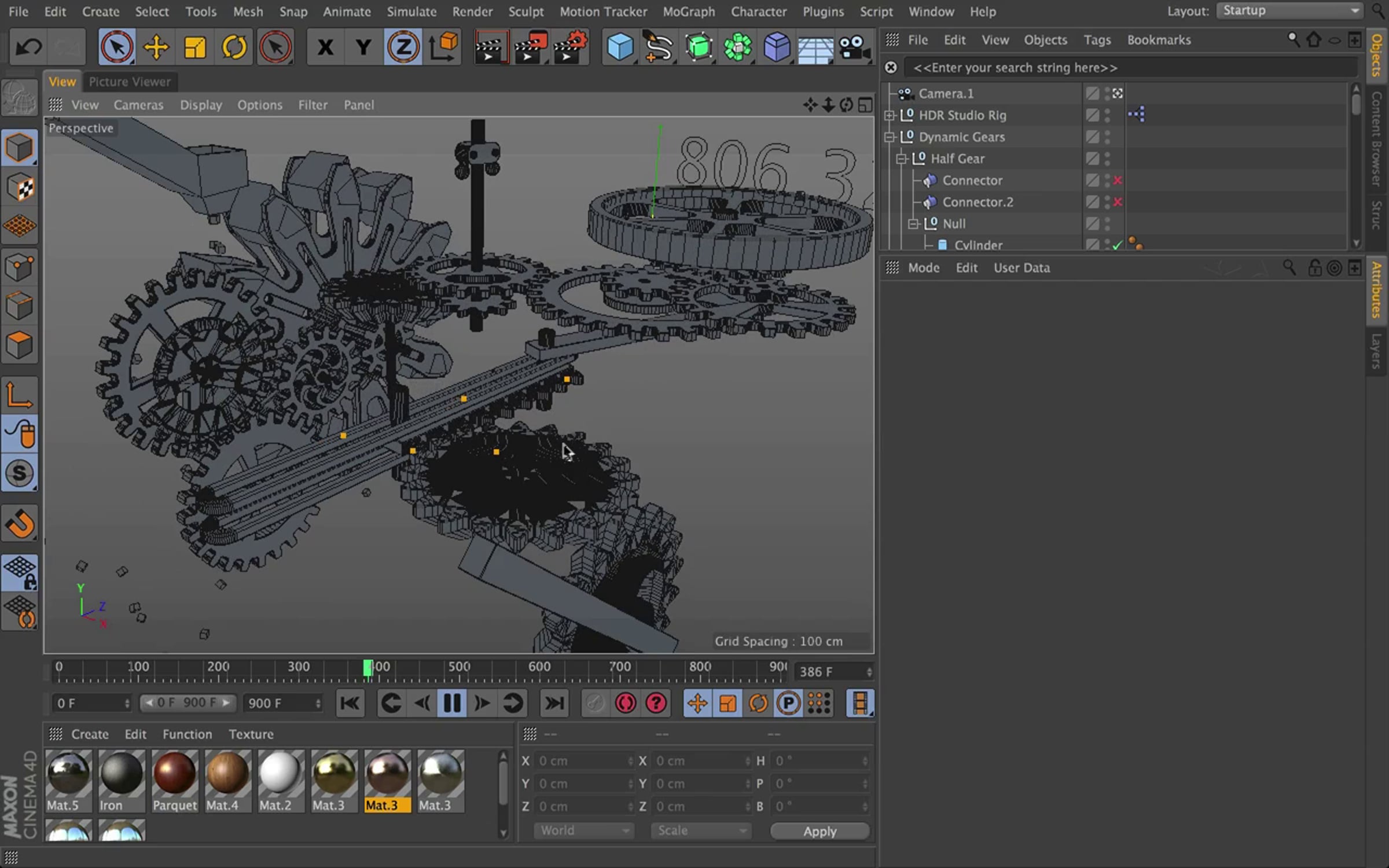Switch the coordinate system icon
The height and width of the screenshot is (868, 1389).
[x=444, y=46]
